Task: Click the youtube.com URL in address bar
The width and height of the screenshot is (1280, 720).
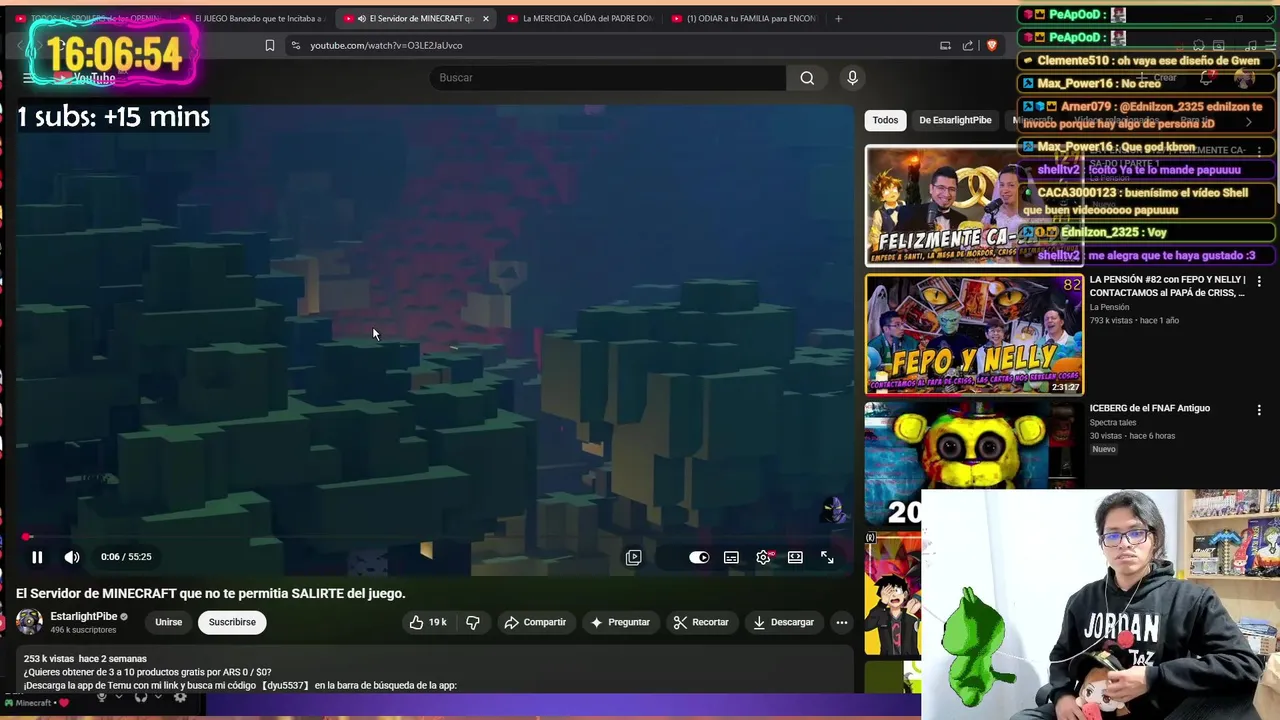Action: click(386, 45)
